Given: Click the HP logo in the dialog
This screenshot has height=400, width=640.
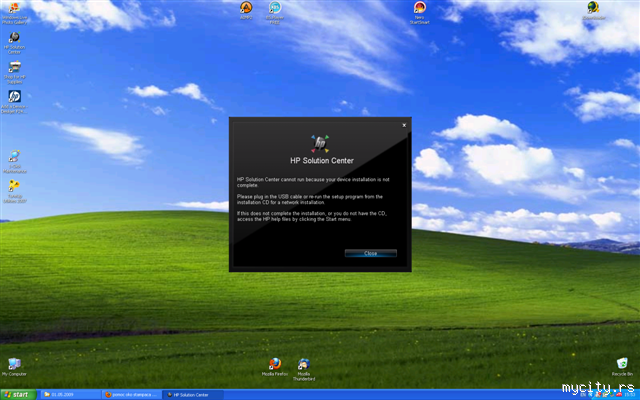Looking at the screenshot, I should (x=320, y=144).
